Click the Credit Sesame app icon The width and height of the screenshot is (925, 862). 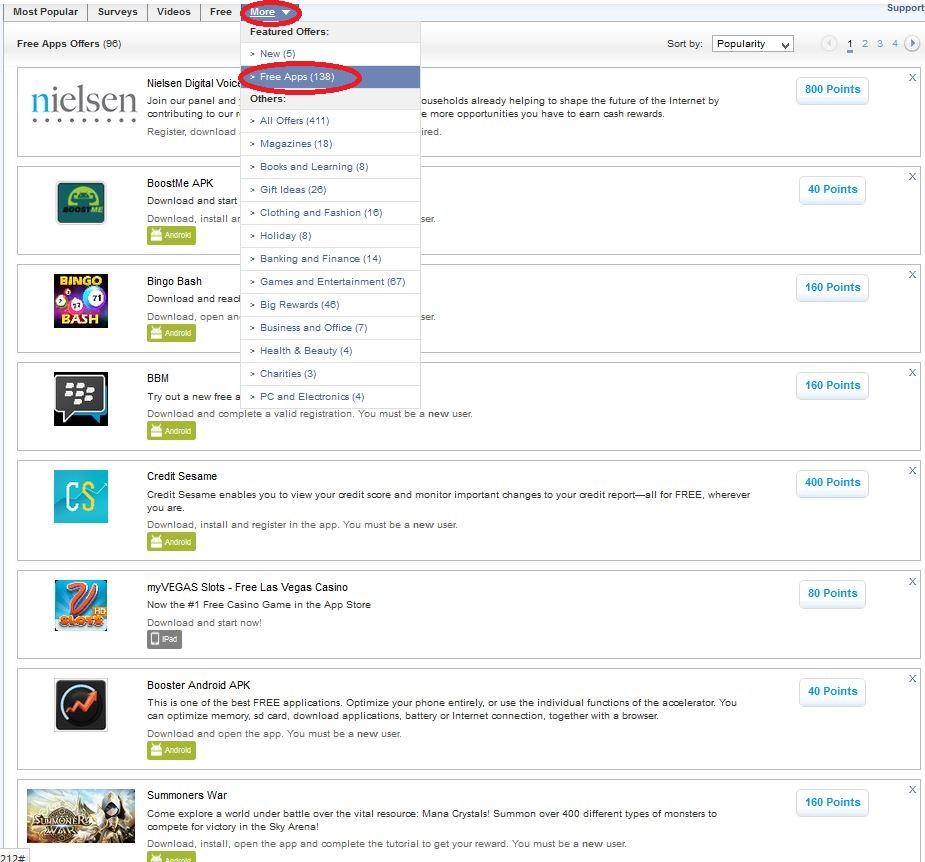[81, 496]
